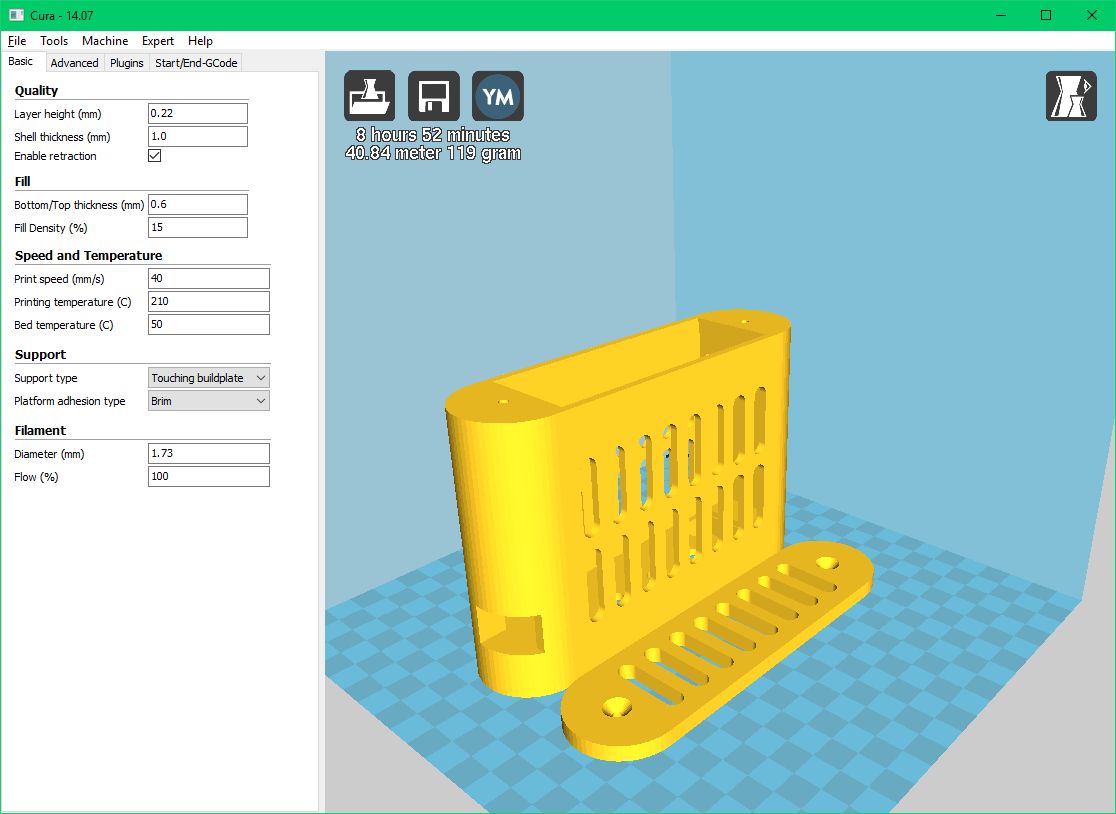Click the Printing temperature input field
The height and width of the screenshot is (814, 1116).
click(209, 301)
